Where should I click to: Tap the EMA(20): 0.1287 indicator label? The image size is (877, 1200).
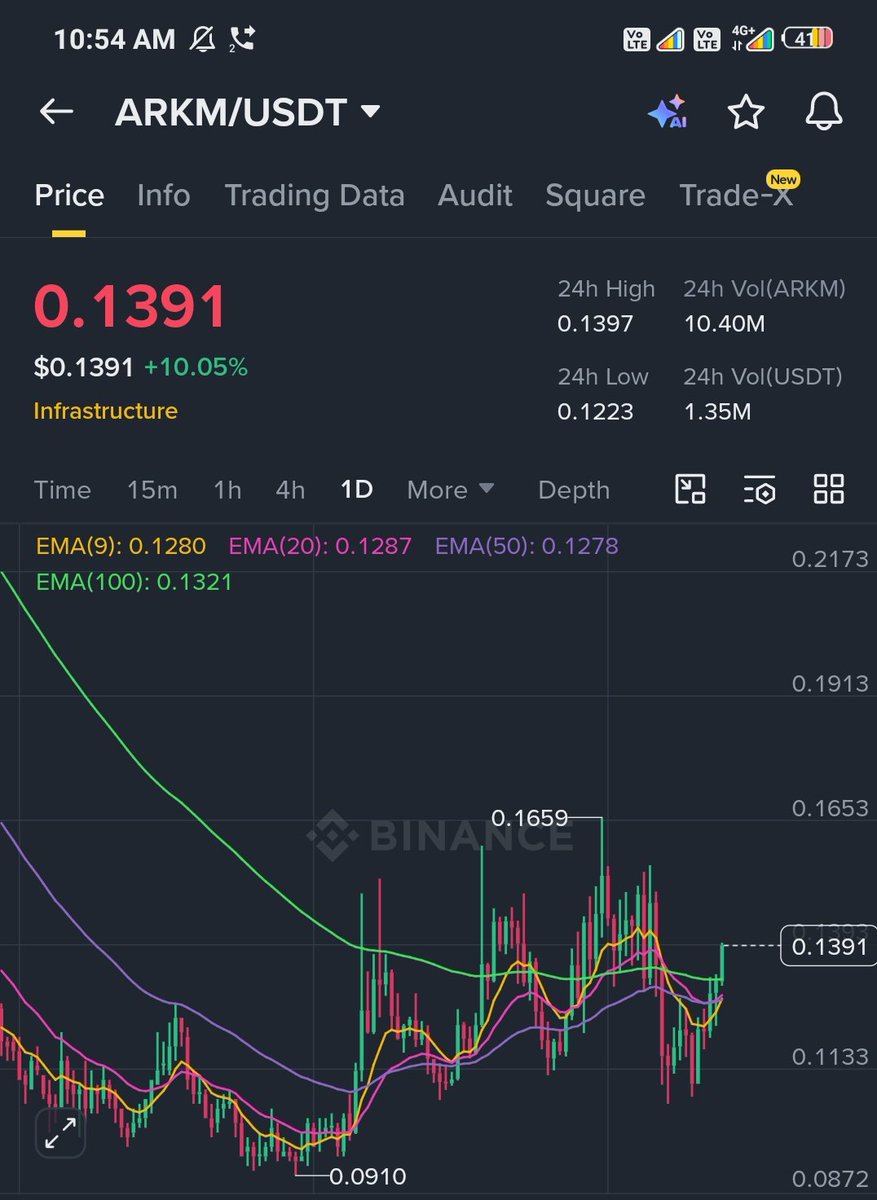coord(320,546)
